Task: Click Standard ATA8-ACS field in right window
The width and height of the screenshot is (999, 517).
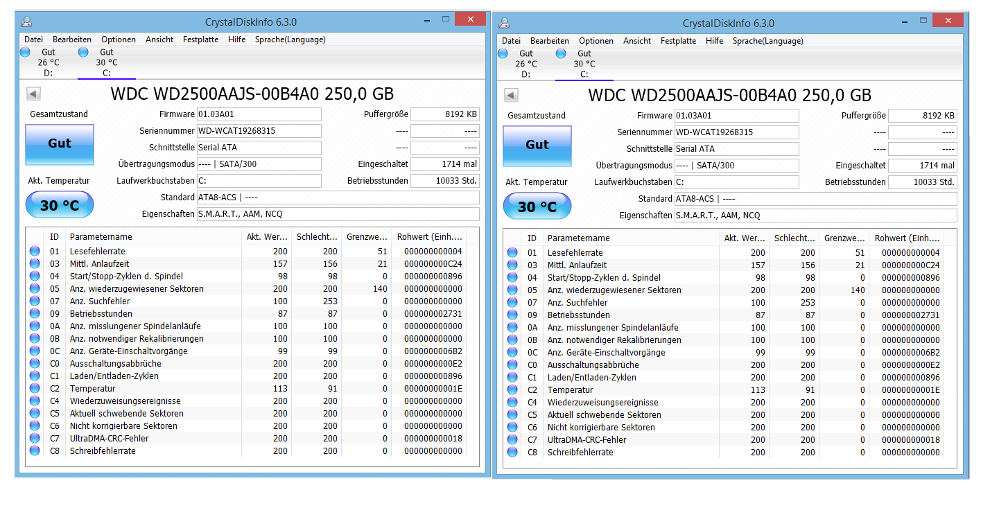Action: click(x=816, y=198)
